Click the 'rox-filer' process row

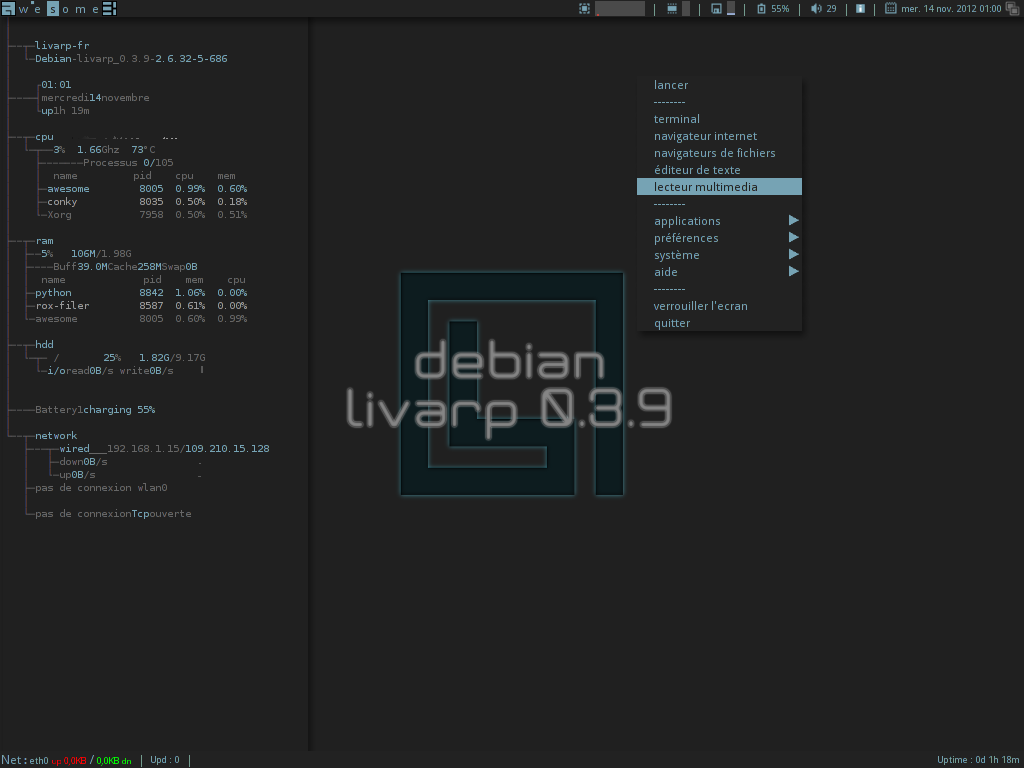pyautogui.click(x=141, y=306)
